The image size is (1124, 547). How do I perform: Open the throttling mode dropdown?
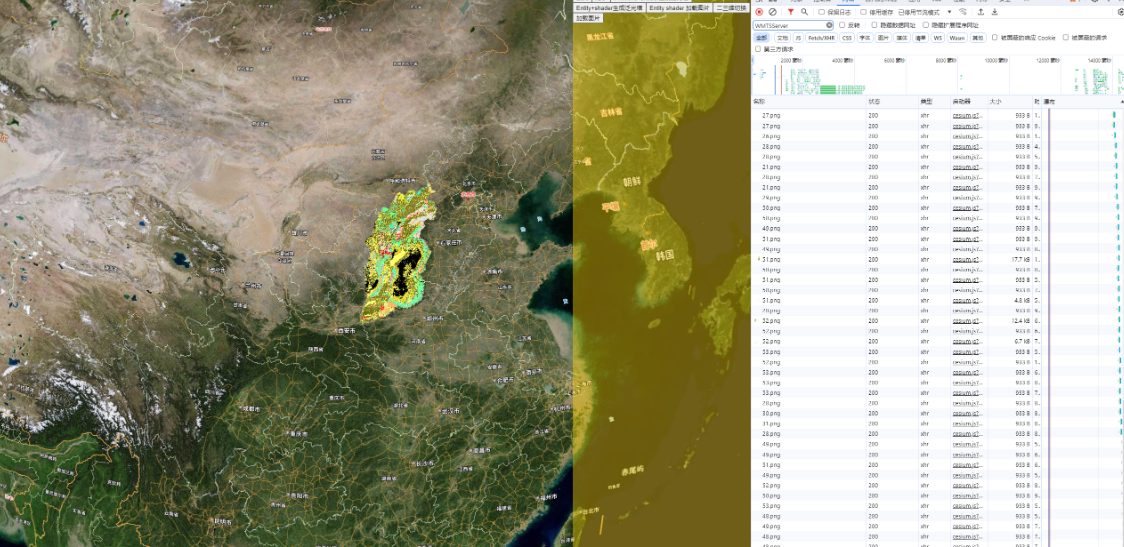click(x=949, y=12)
